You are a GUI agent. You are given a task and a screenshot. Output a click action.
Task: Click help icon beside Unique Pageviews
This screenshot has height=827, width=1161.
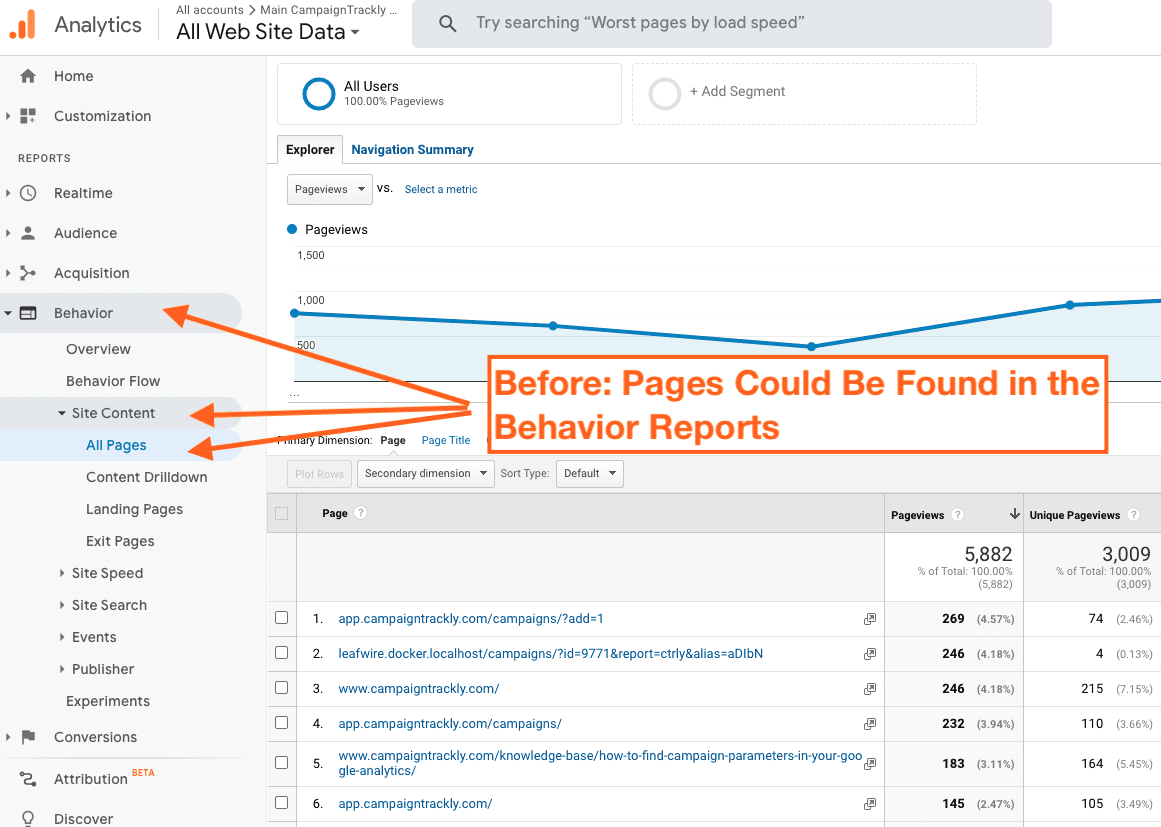1134,515
